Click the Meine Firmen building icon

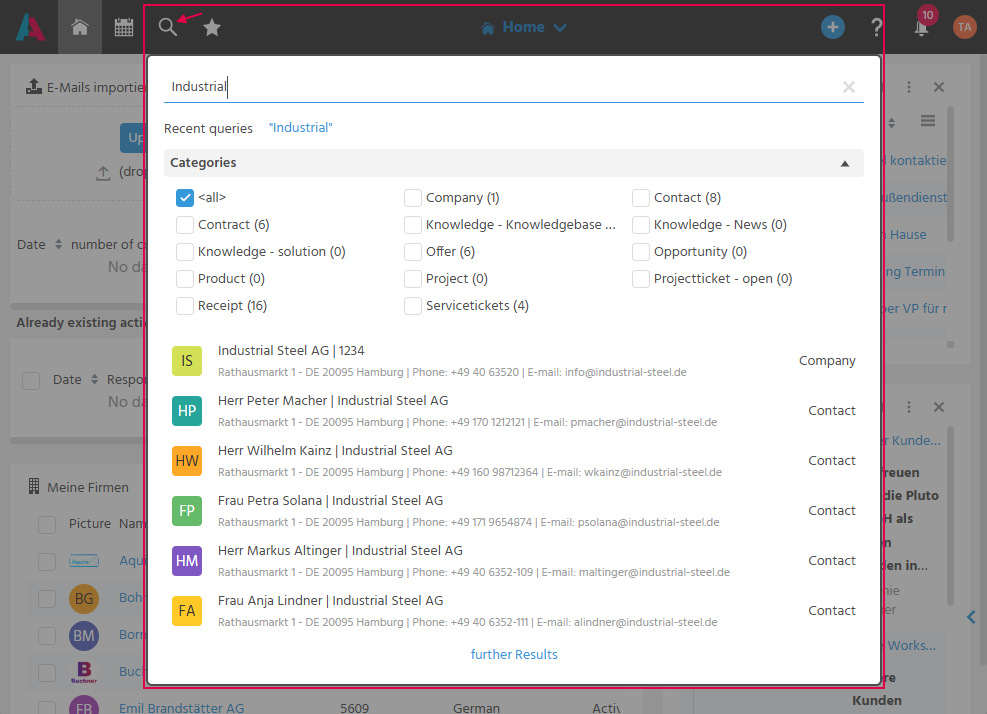coord(34,487)
